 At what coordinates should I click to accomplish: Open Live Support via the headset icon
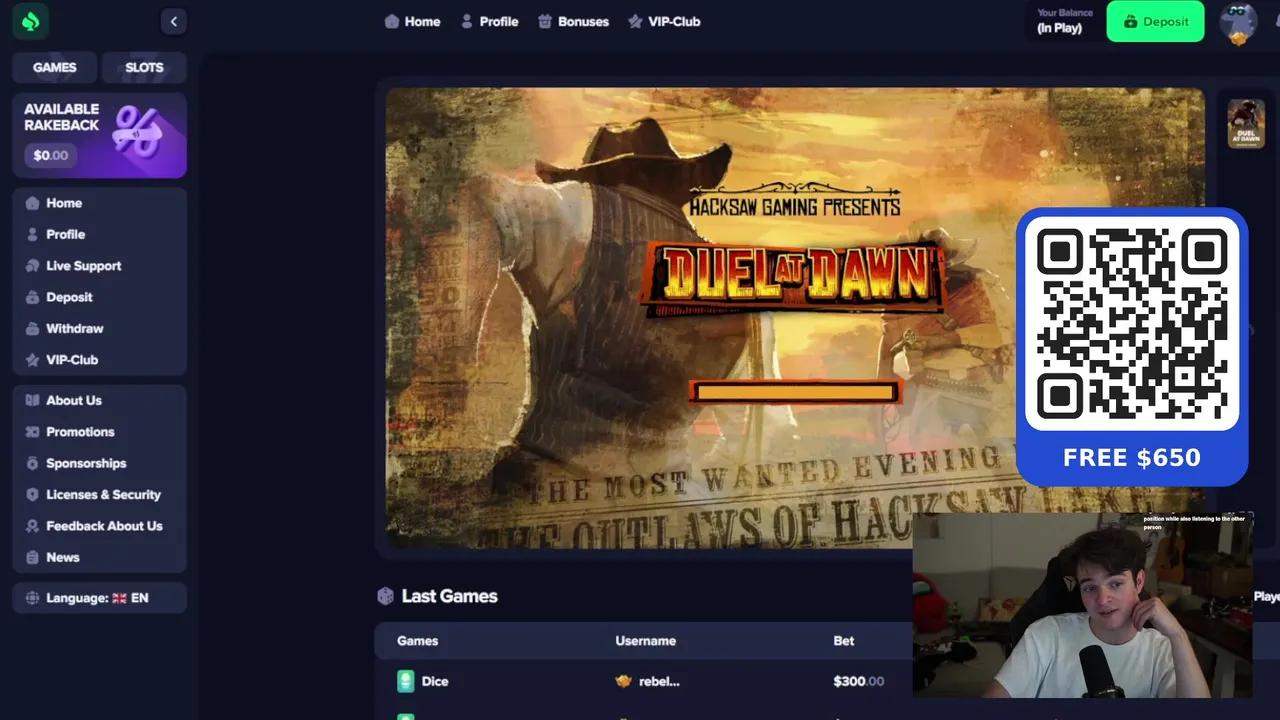click(x=34, y=265)
